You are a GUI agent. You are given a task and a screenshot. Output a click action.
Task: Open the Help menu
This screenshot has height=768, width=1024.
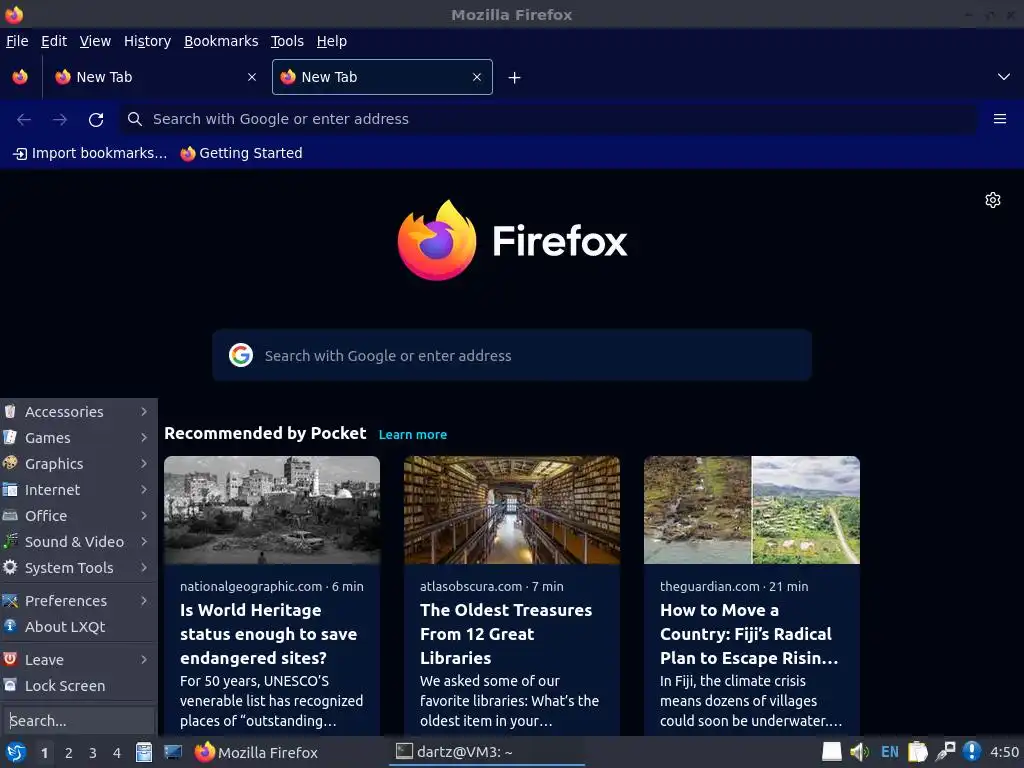(x=332, y=41)
